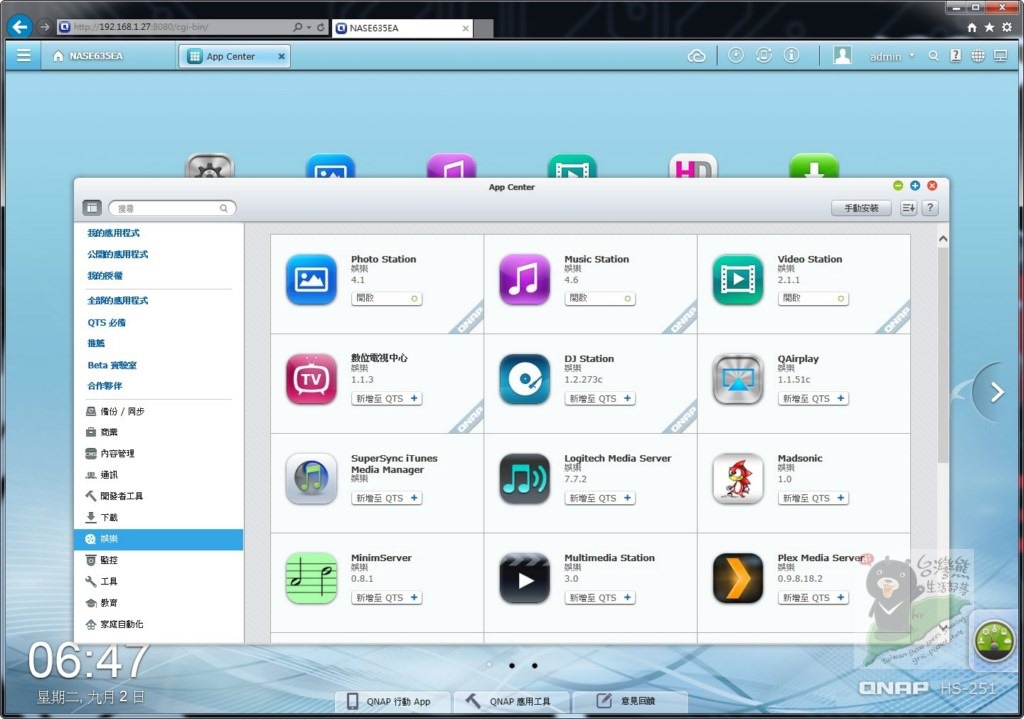
Task: Open desktop preferences monitor icon
Action: click(1000, 56)
